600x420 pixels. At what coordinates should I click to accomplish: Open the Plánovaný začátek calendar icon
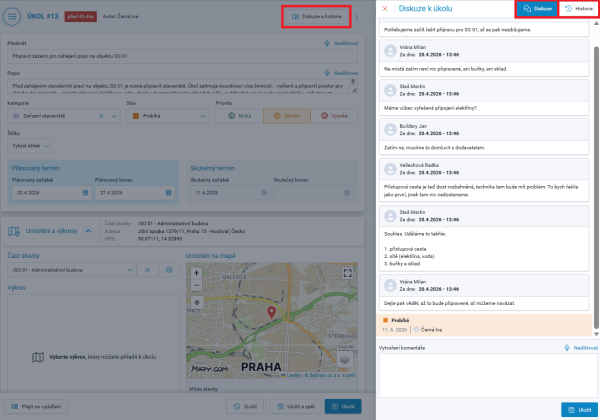pos(85,193)
